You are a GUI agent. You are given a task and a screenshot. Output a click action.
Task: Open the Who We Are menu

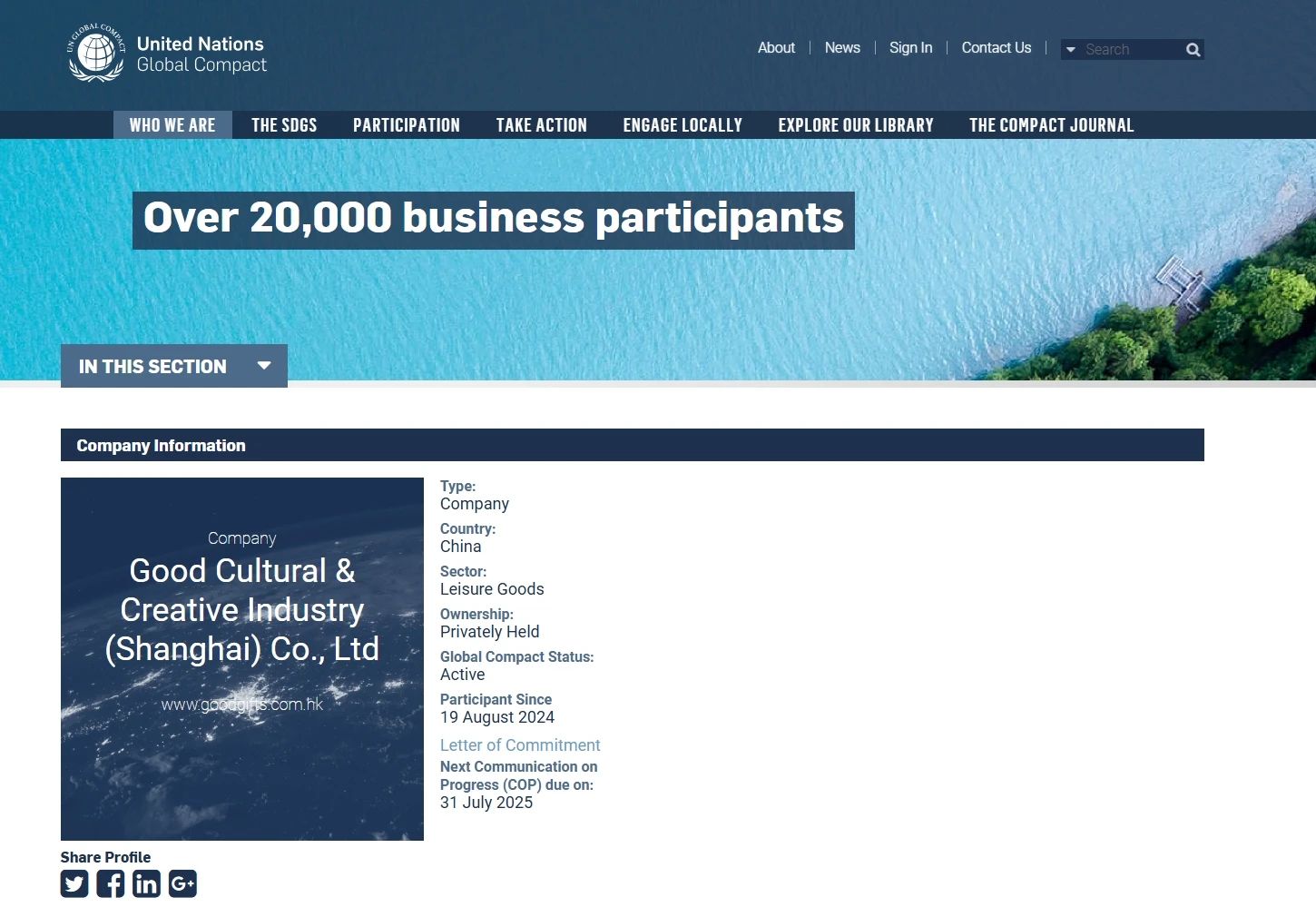(x=172, y=125)
